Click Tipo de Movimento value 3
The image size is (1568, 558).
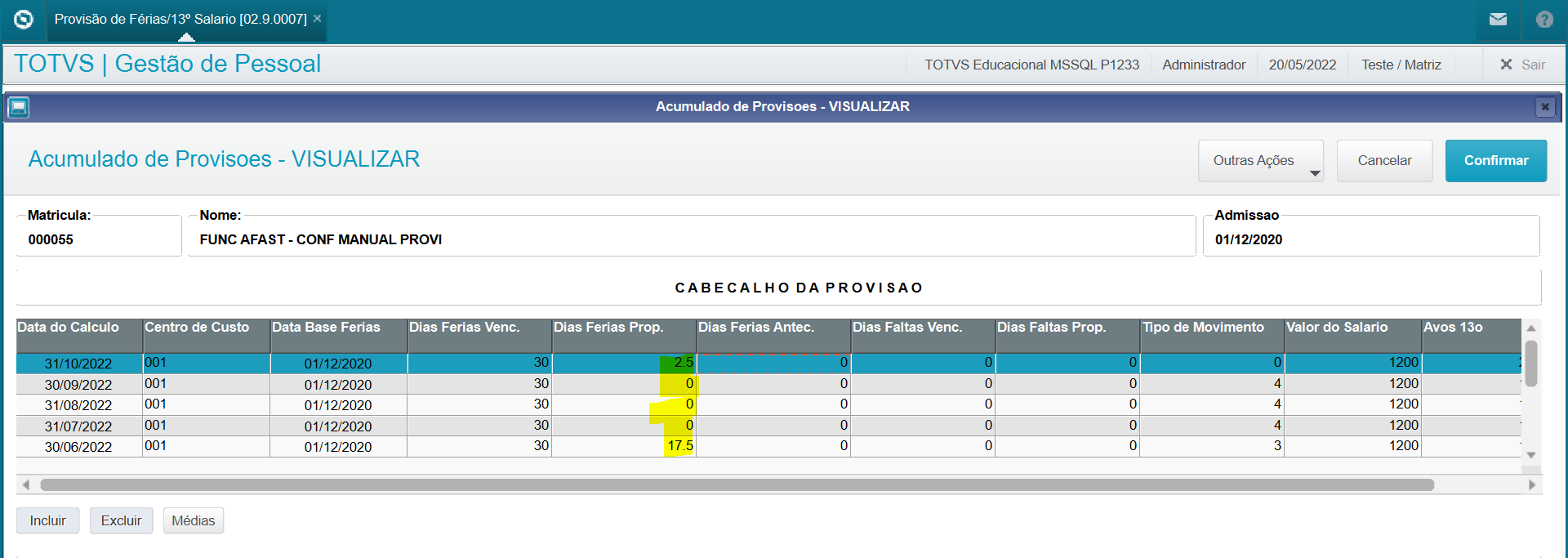(x=1212, y=446)
